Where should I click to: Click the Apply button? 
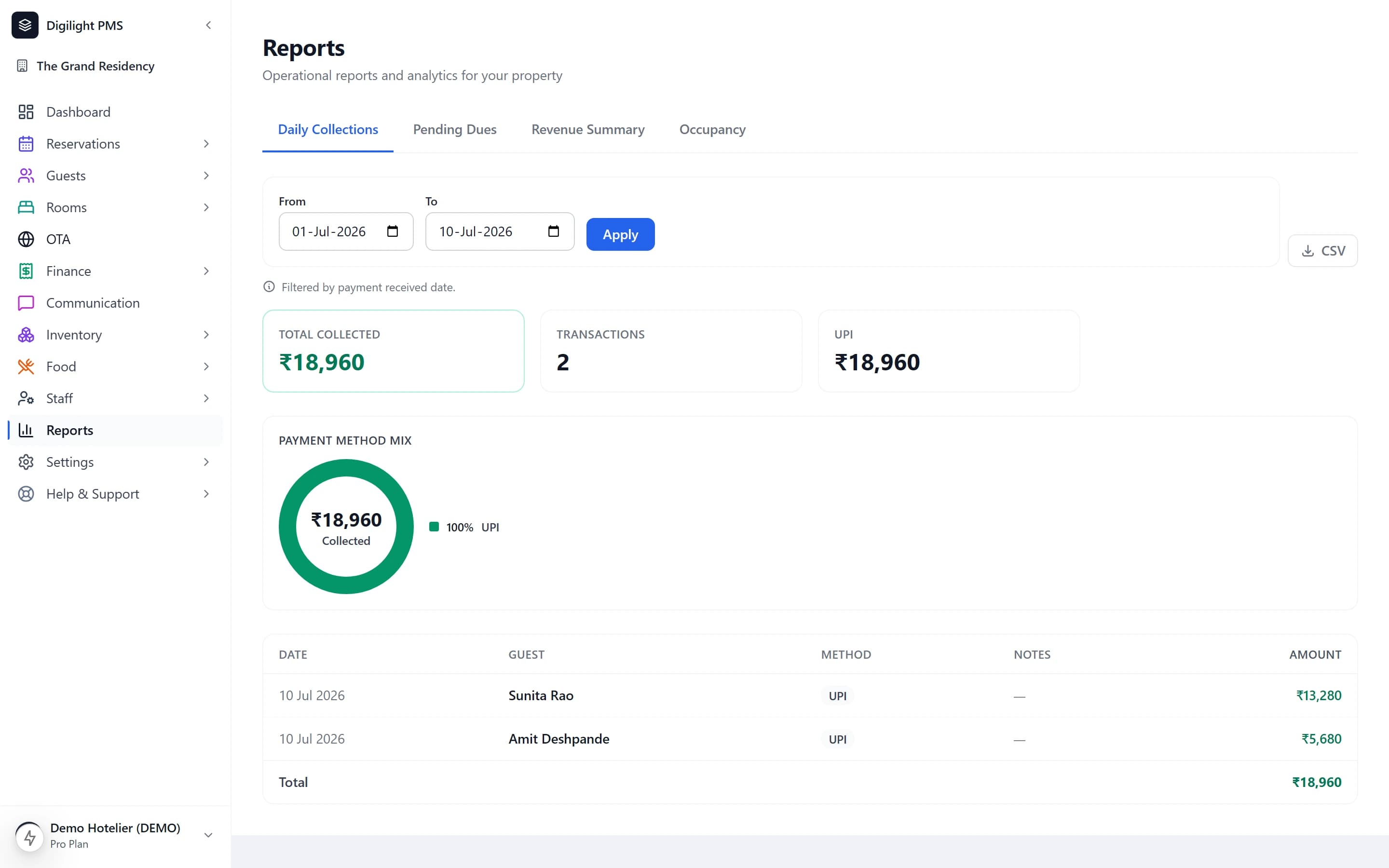point(620,234)
